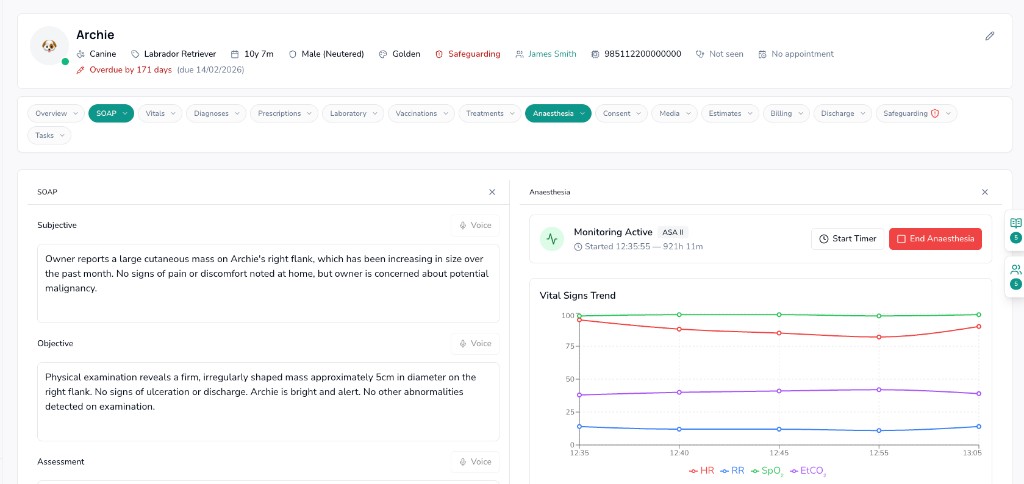Click the red Safeguarding shield icon in header
This screenshot has height=484, width=1024.
(439, 54)
